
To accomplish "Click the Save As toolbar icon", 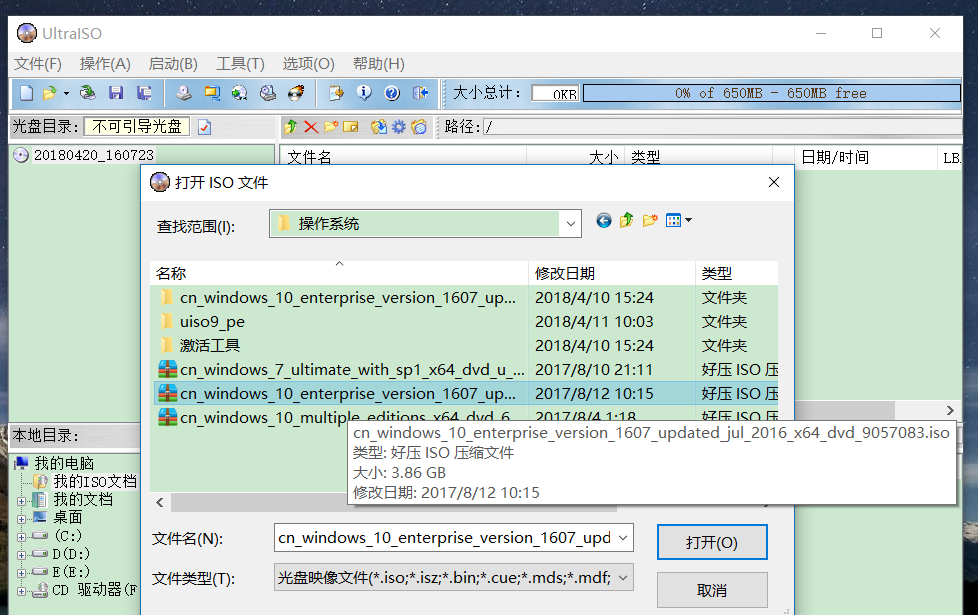I will (144, 93).
